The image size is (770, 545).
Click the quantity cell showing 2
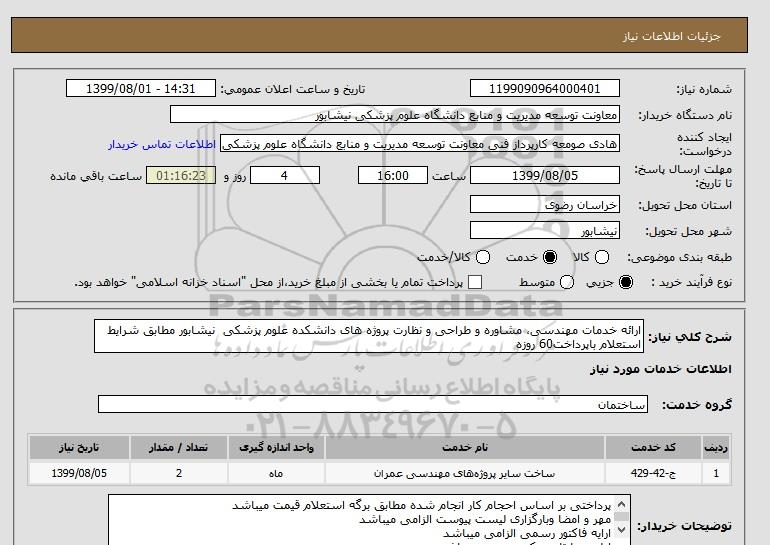pos(179,473)
